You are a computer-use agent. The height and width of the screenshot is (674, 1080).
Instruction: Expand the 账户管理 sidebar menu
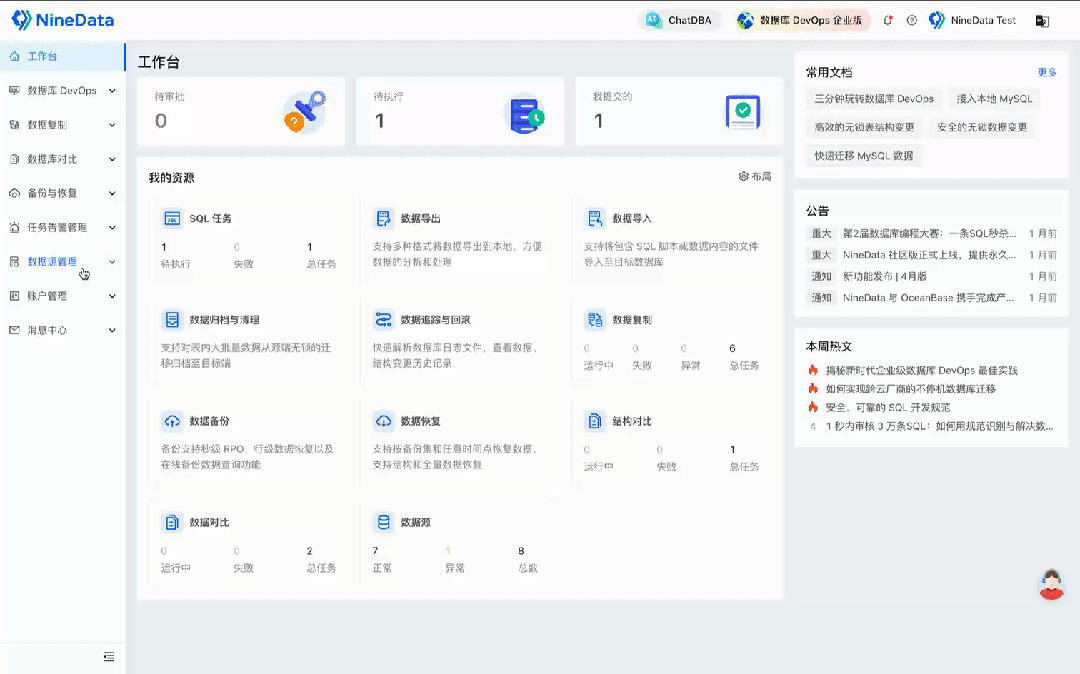point(63,296)
